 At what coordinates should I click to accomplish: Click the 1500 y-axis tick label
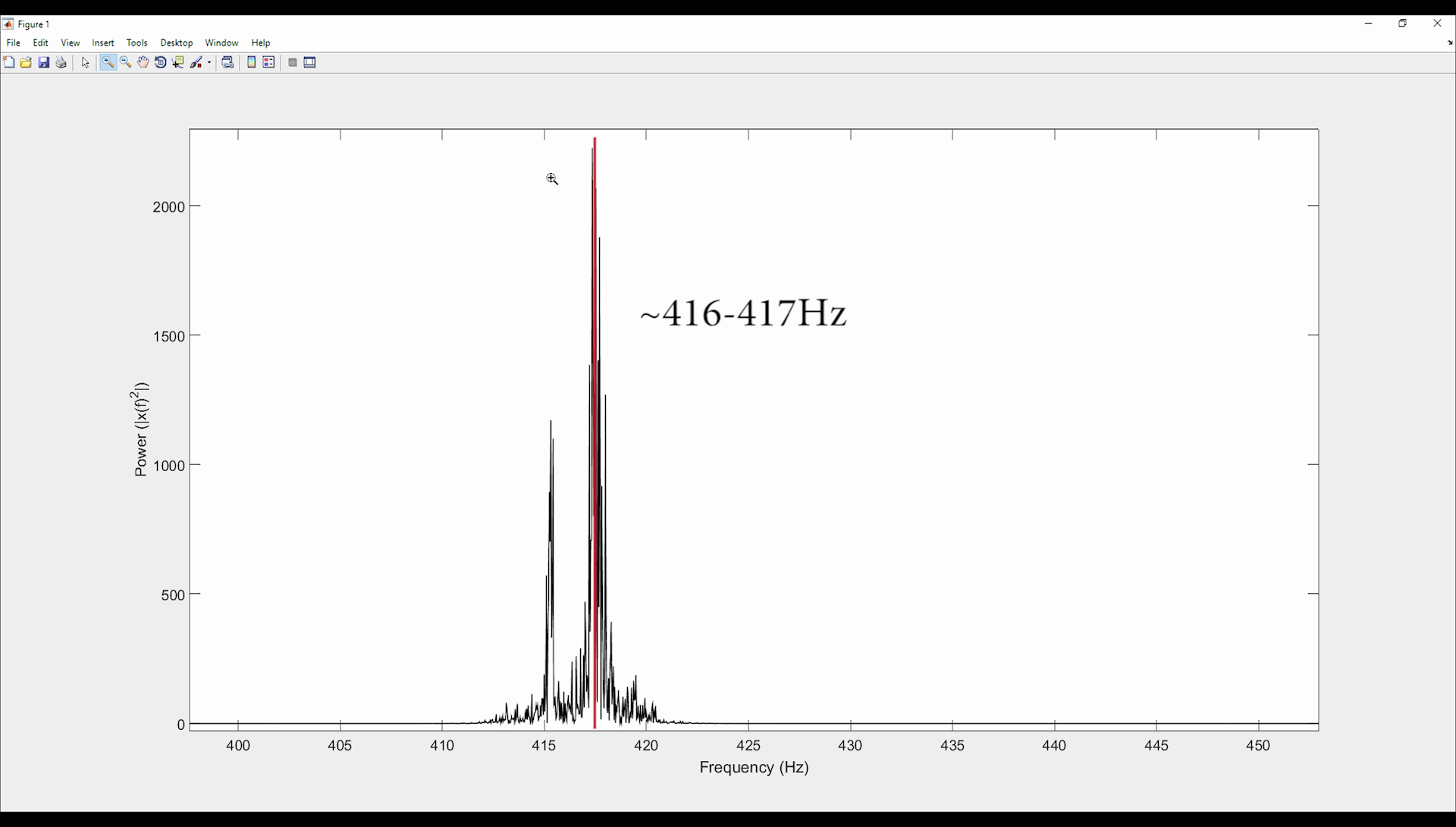[x=168, y=336]
